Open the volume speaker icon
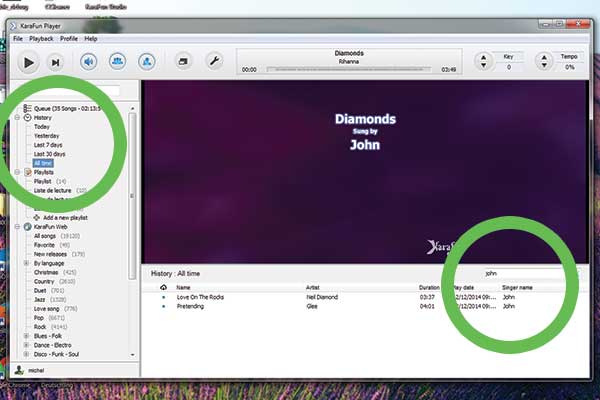This screenshot has height=400, width=600. (x=88, y=61)
